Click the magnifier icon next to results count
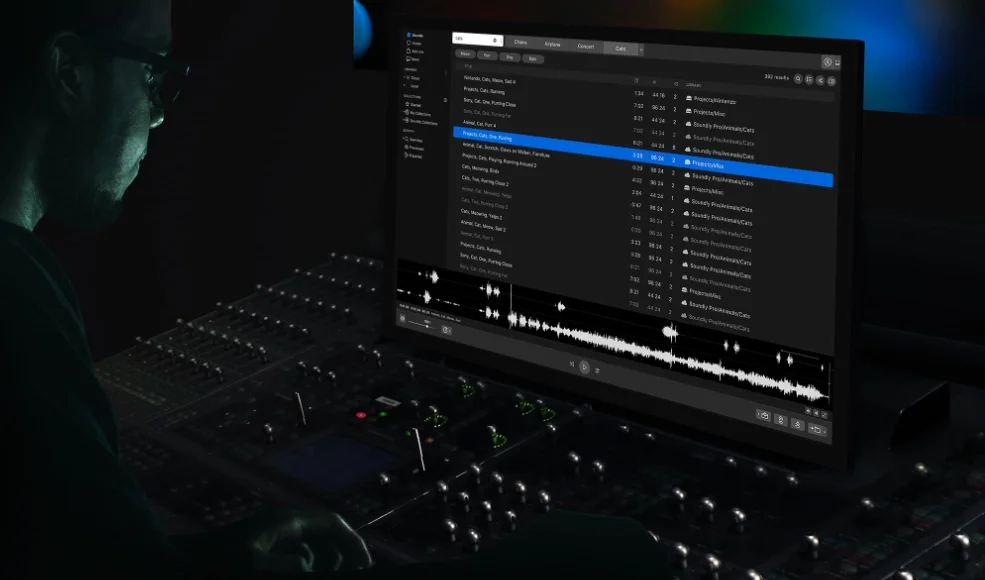Screen dimensions: 985x580 coord(798,79)
